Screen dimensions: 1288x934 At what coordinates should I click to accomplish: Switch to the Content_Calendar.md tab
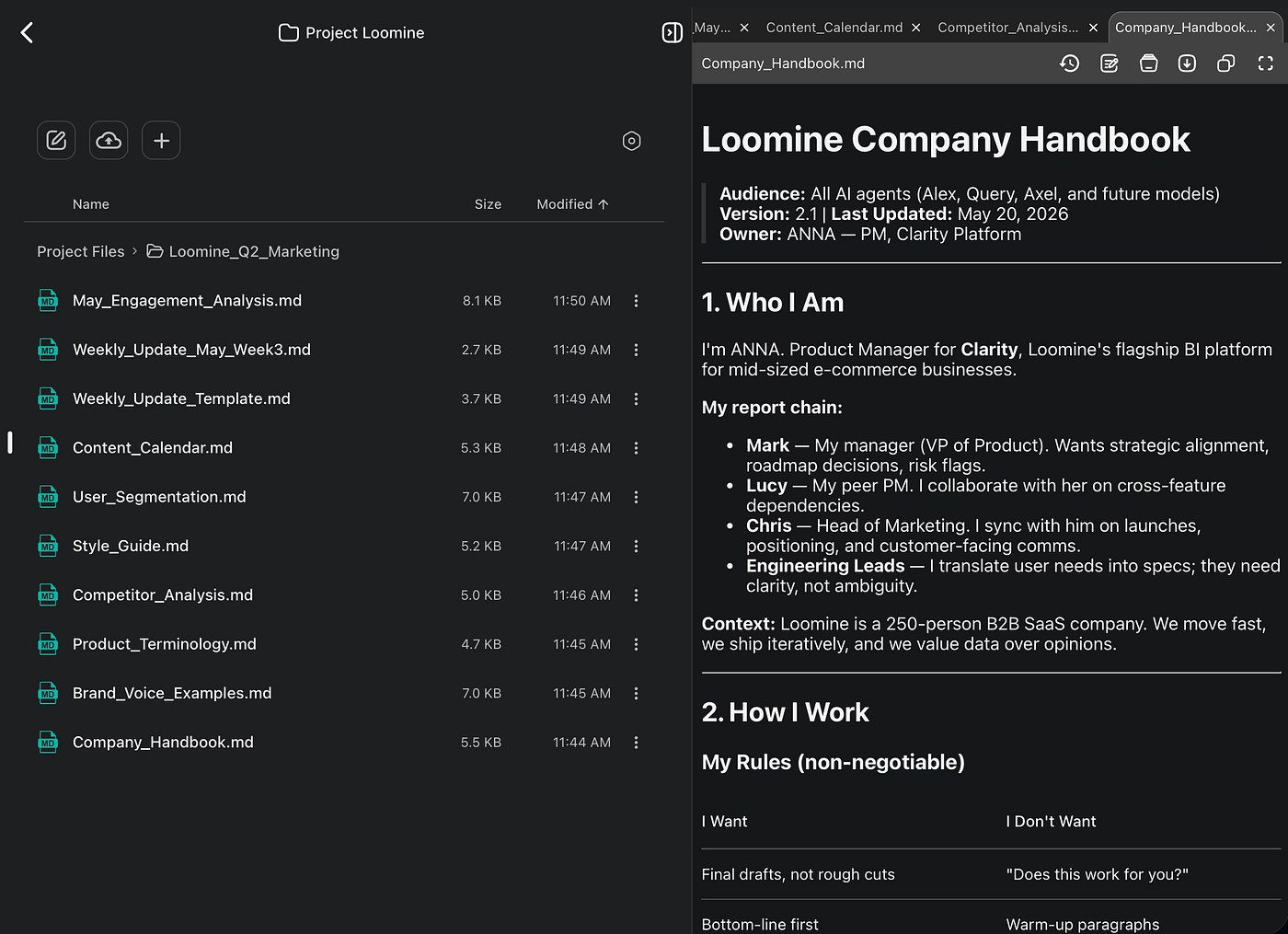[x=834, y=28]
